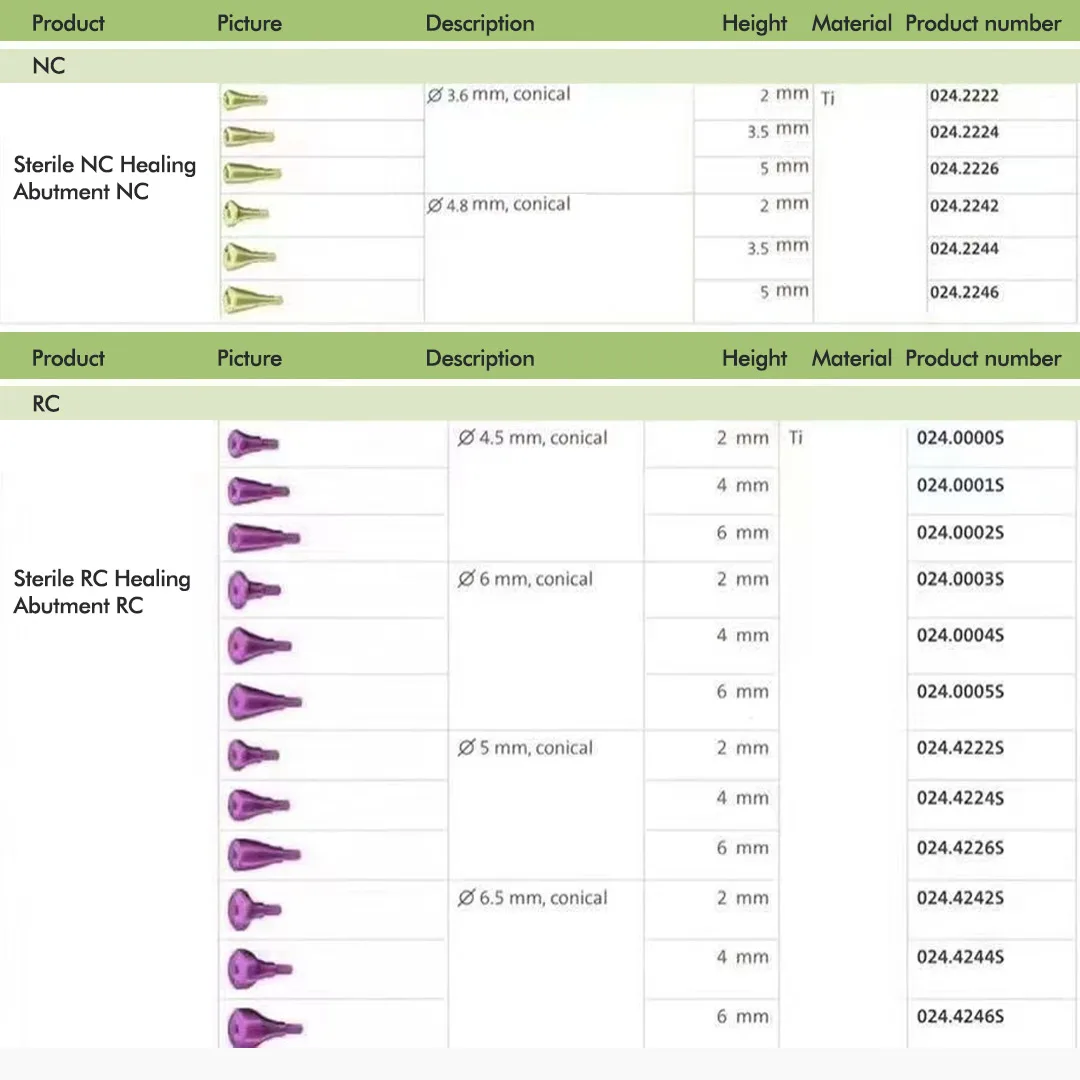Click product number 024.4244S

coord(960,957)
